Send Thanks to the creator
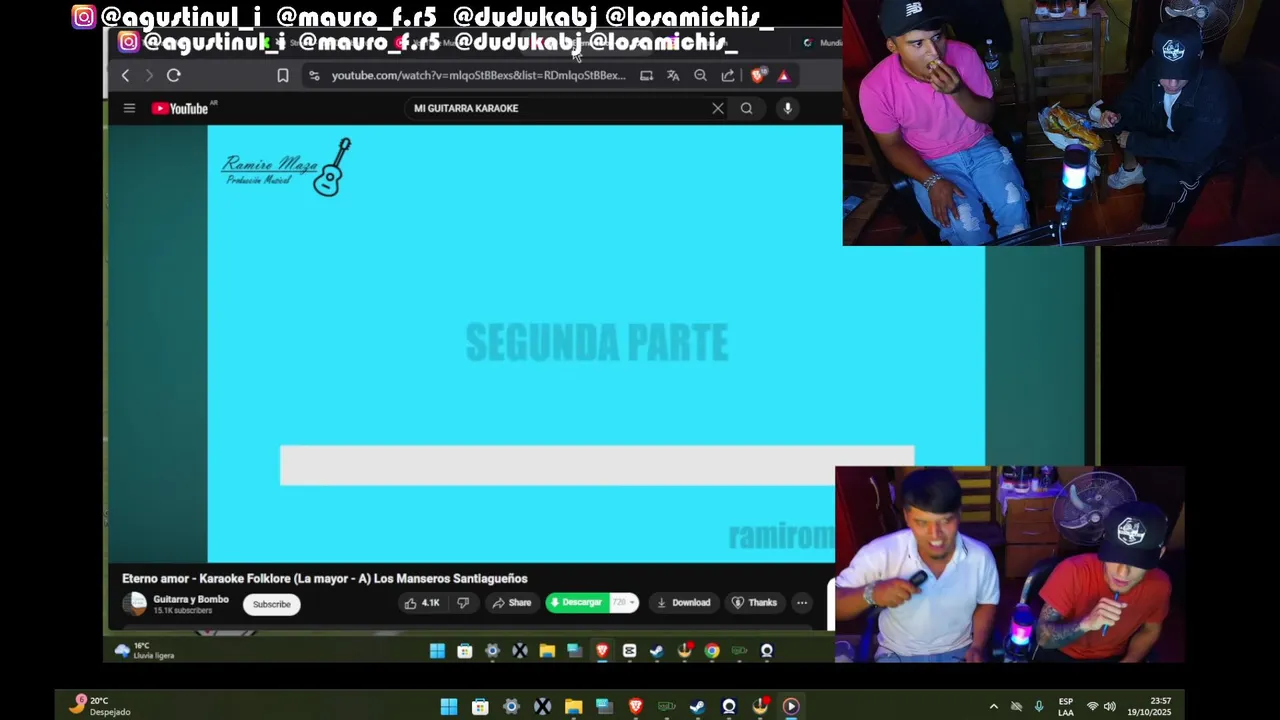The width and height of the screenshot is (1280, 720). (754, 603)
